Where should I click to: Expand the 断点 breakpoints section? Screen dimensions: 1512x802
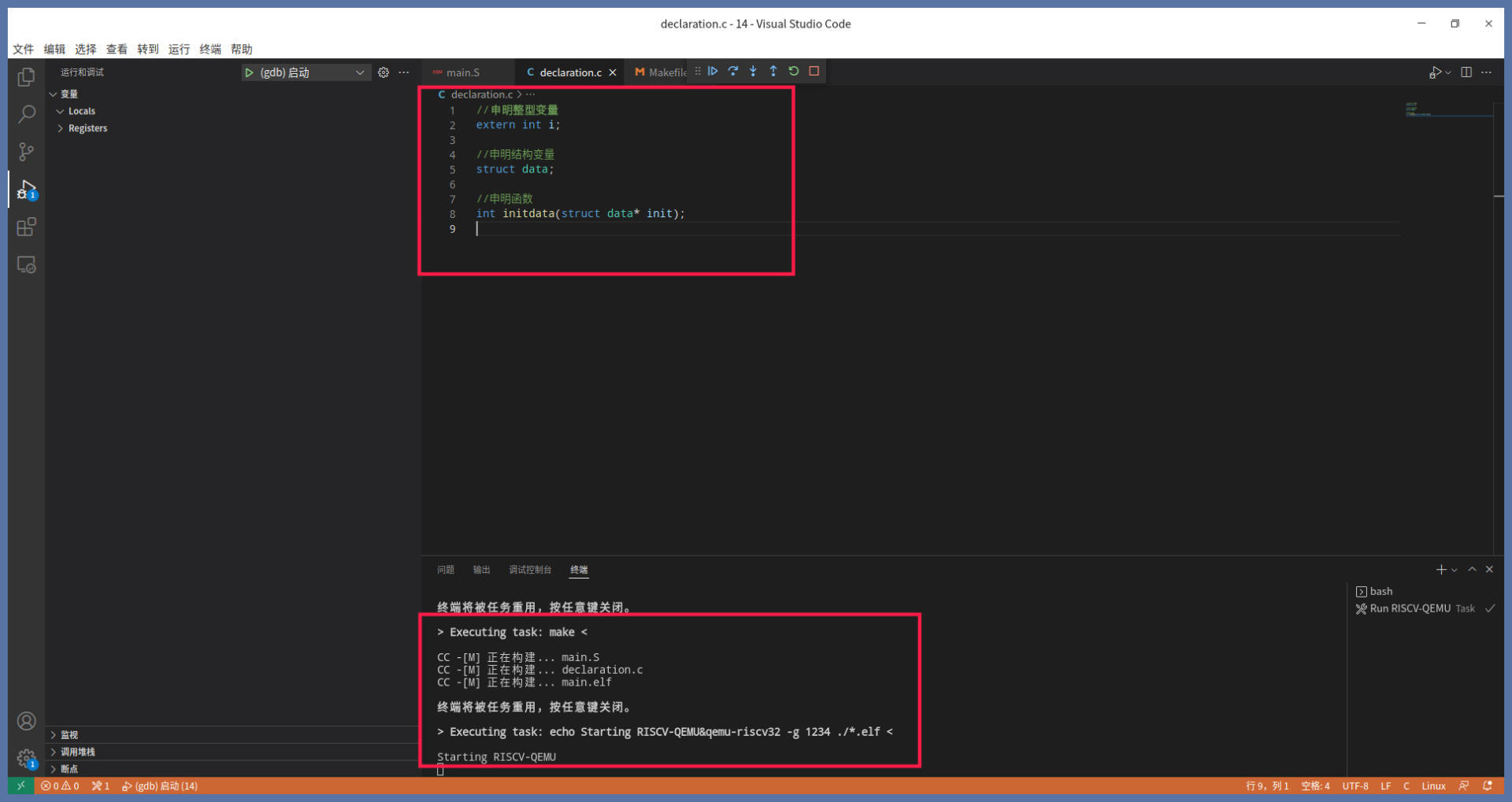point(69,769)
